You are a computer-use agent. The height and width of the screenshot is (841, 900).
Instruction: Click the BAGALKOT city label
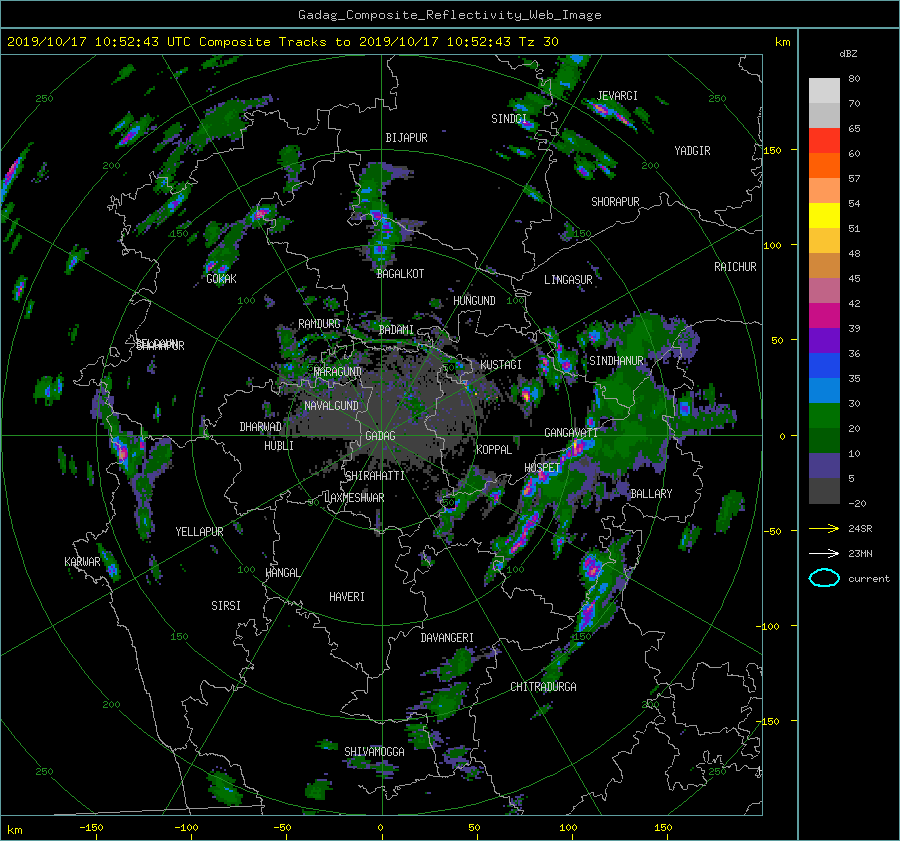pyautogui.click(x=400, y=274)
